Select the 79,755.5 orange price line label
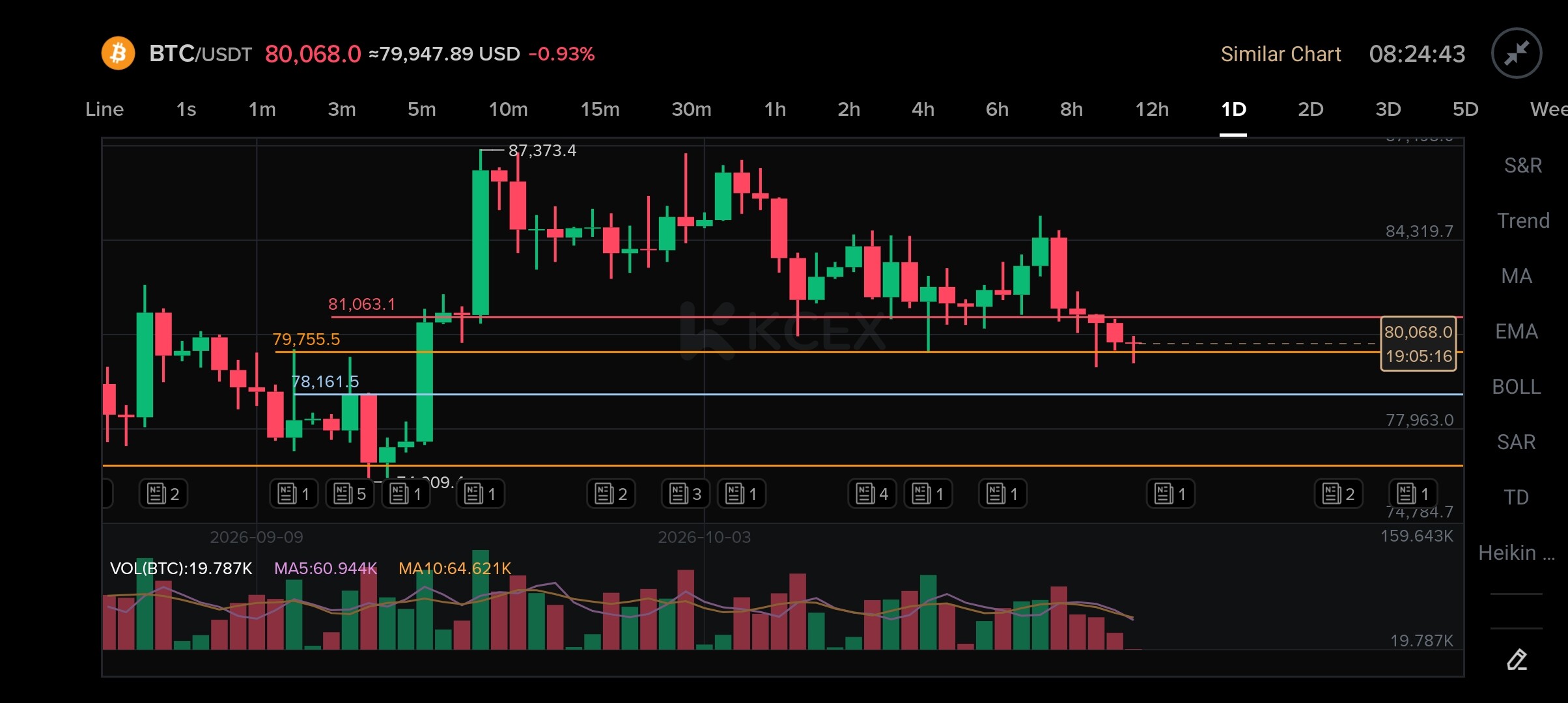Viewport: 1568px width, 703px height. [x=306, y=339]
